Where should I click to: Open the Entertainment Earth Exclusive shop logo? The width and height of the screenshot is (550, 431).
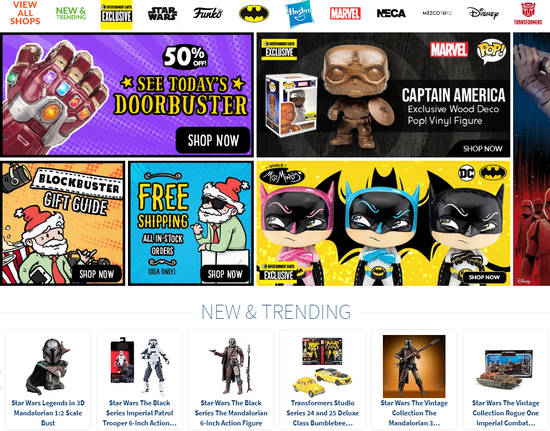[x=116, y=14]
